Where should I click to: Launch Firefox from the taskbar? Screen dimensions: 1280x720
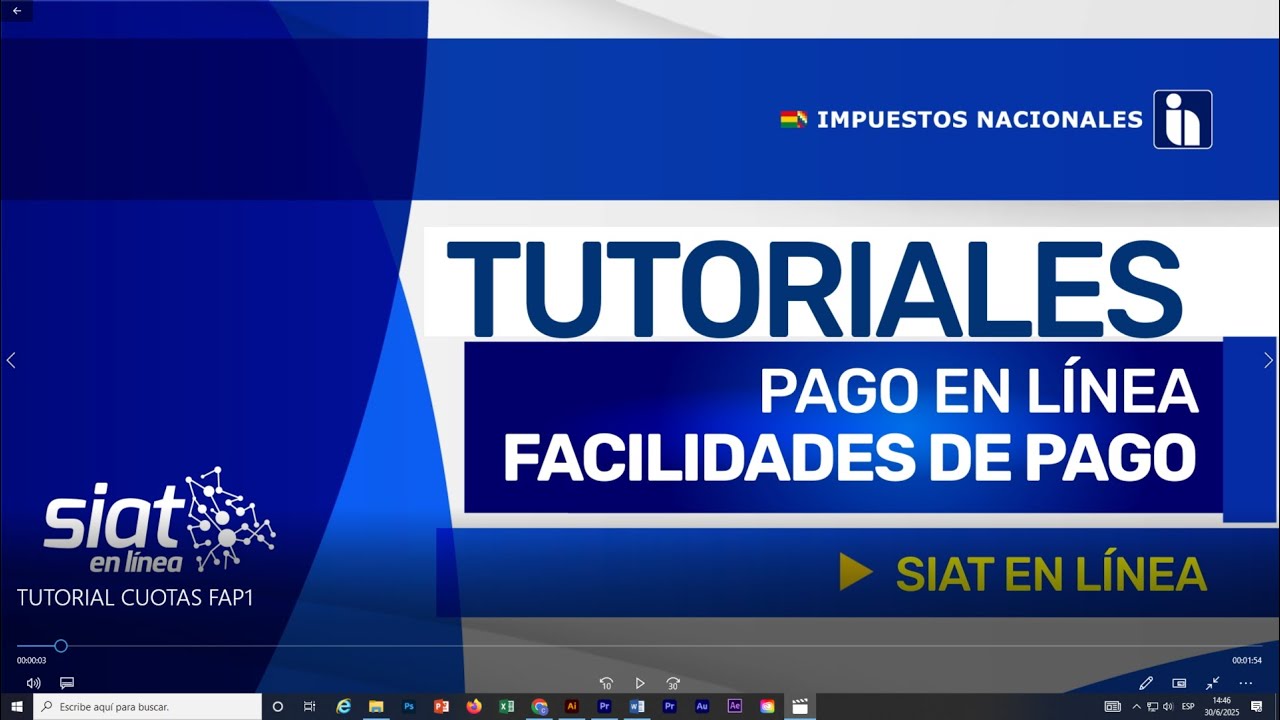pyautogui.click(x=474, y=706)
